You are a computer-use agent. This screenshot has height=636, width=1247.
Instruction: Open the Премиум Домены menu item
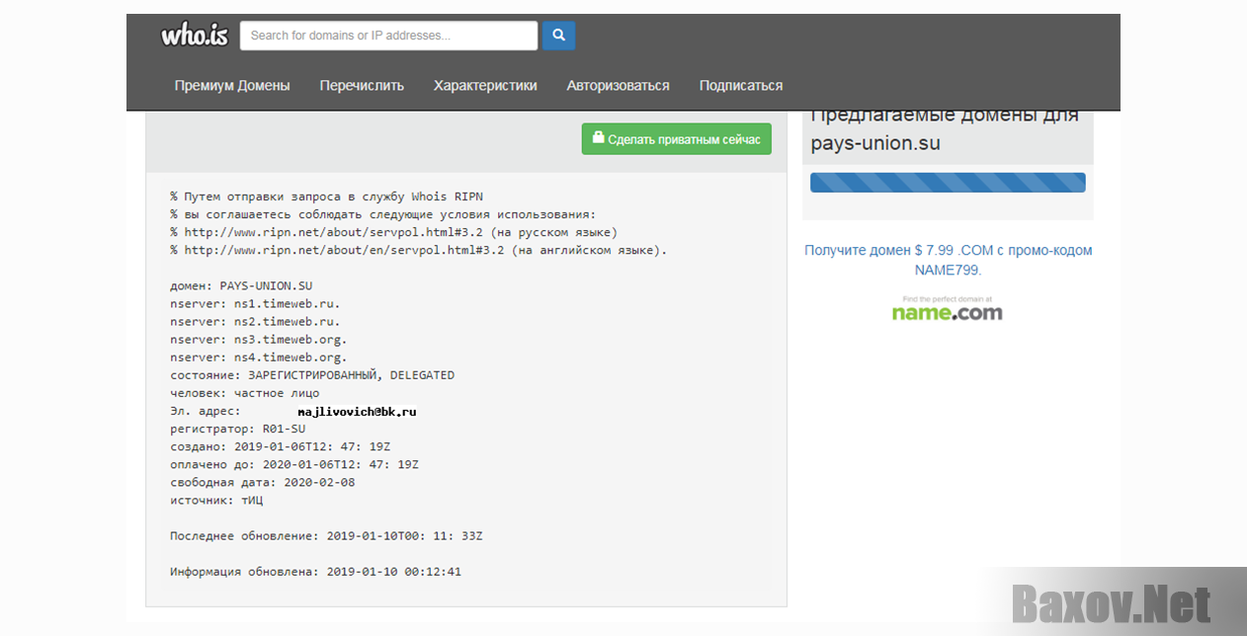point(232,86)
